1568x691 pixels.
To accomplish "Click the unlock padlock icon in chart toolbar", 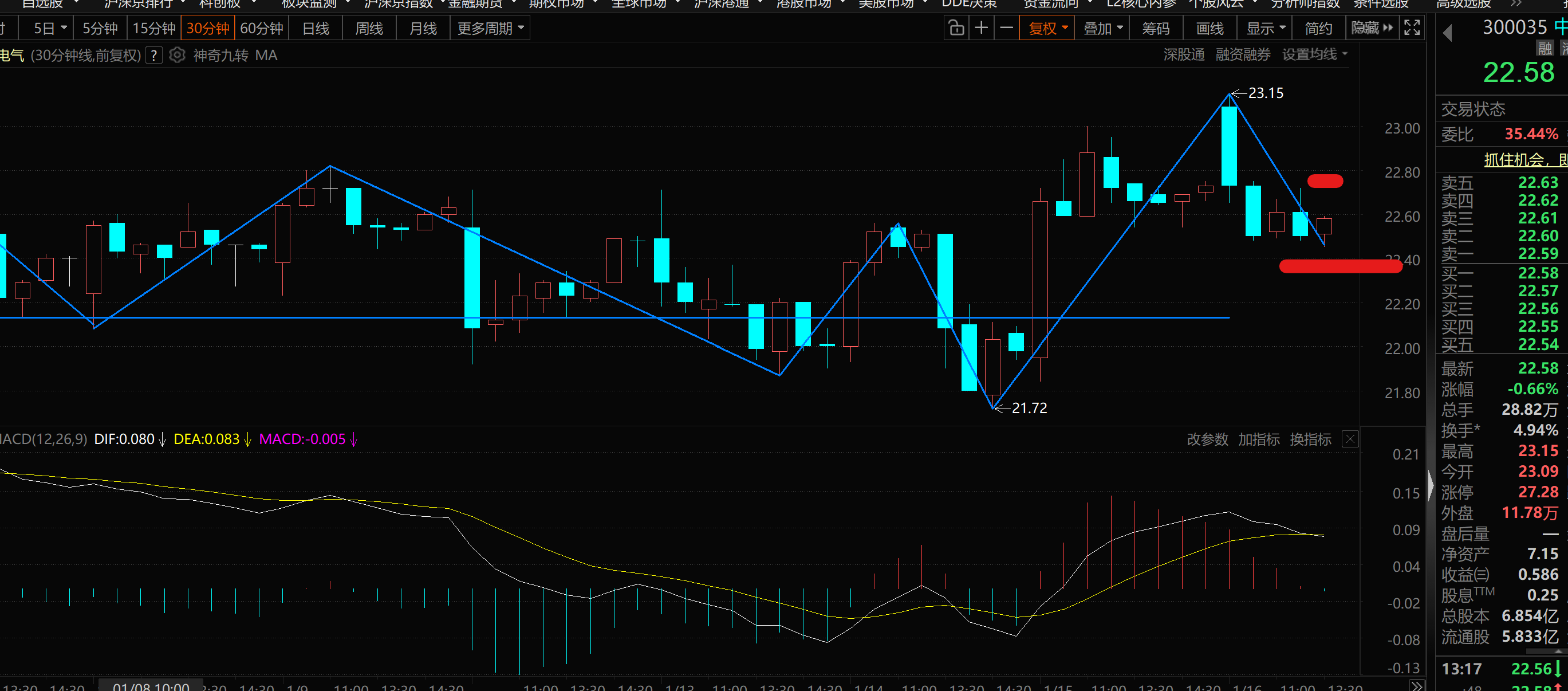I will point(956,29).
